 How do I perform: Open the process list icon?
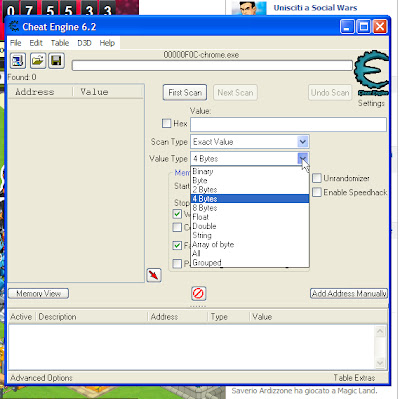[x=18, y=61]
